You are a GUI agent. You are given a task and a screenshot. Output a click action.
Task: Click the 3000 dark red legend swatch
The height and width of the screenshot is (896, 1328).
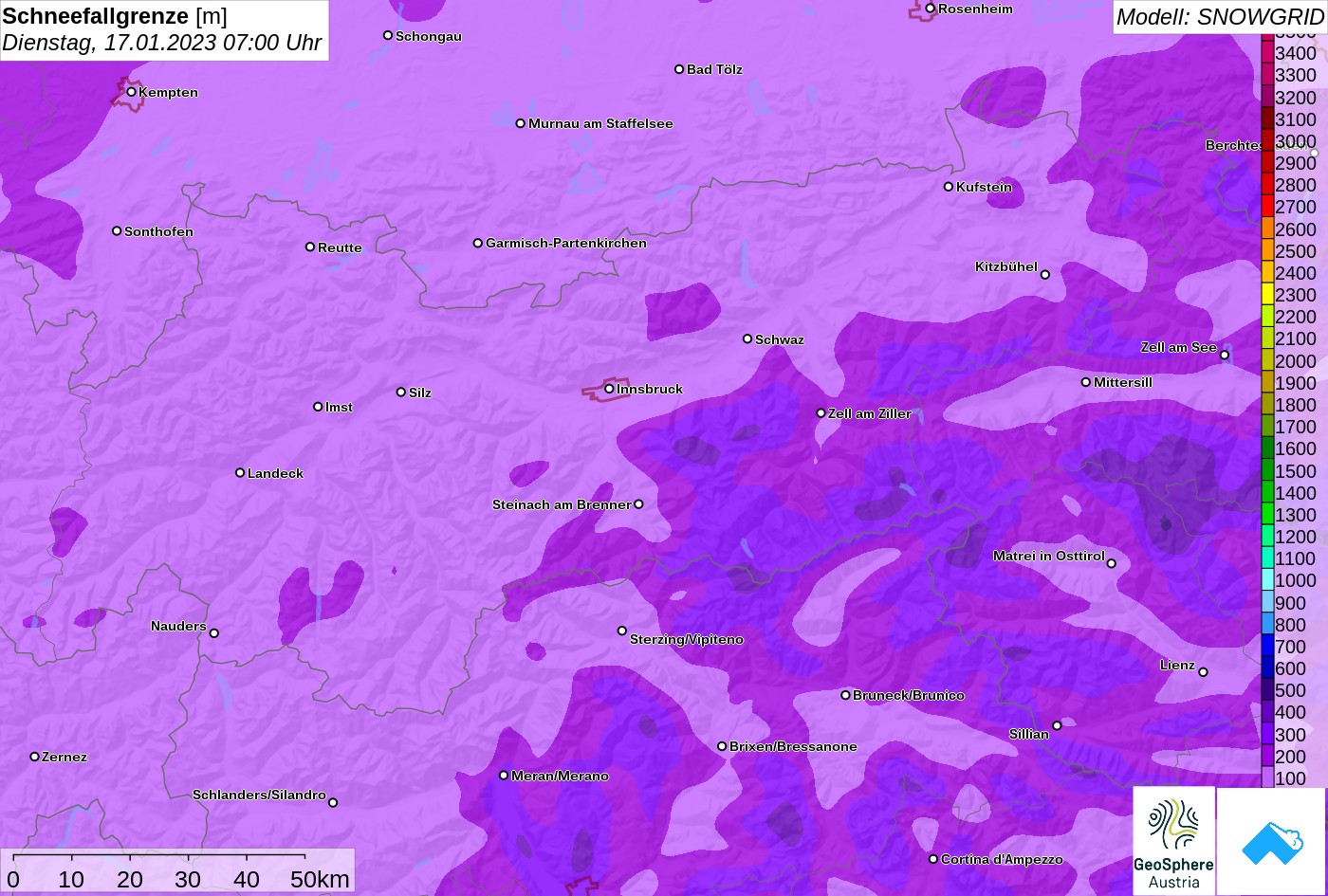point(1267,140)
